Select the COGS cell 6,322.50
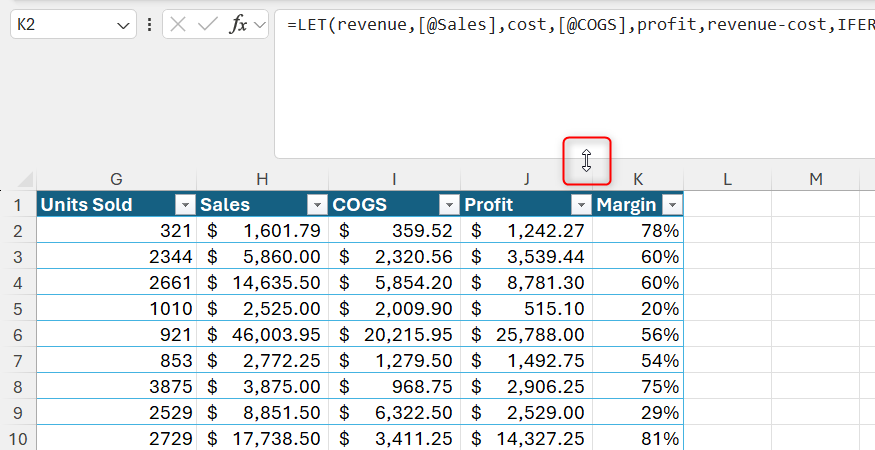The width and height of the screenshot is (875, 450). [x=394, y=413]
